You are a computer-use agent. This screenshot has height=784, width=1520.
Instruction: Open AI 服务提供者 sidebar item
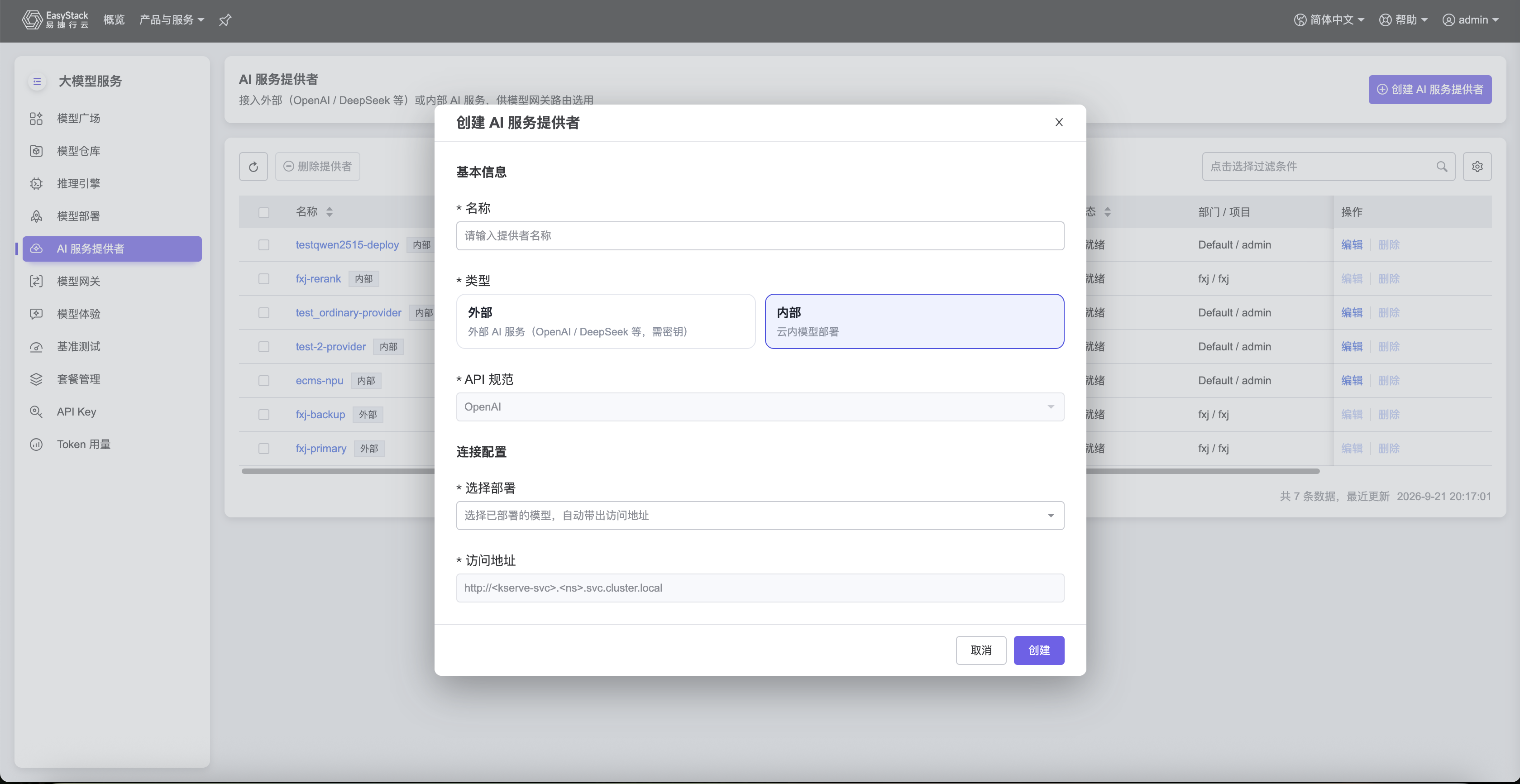[112, 249]
